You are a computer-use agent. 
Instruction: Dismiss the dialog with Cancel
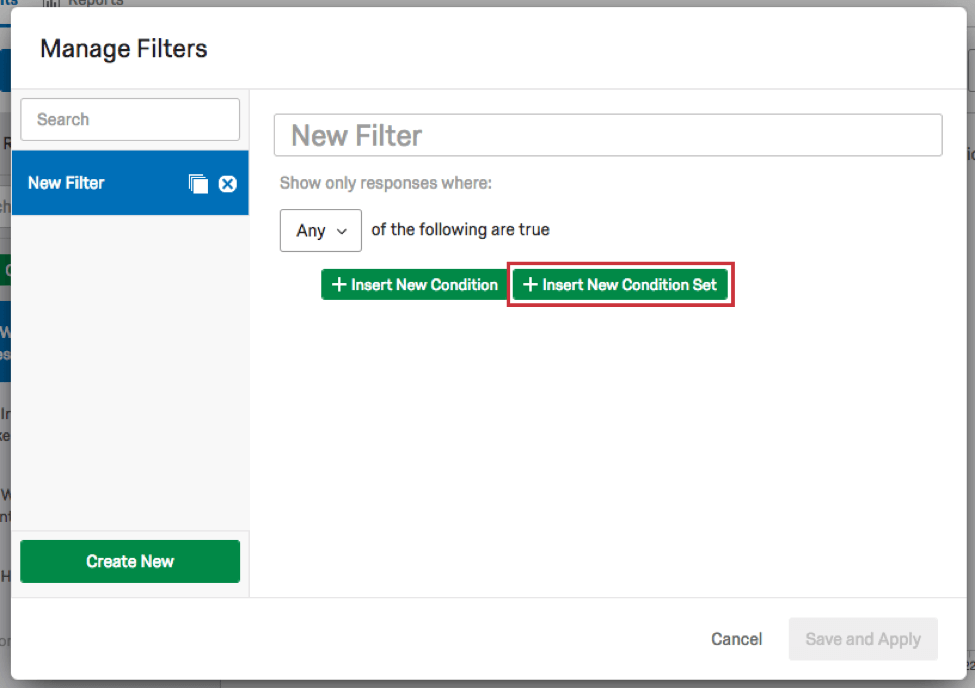(x=736, y=639)
